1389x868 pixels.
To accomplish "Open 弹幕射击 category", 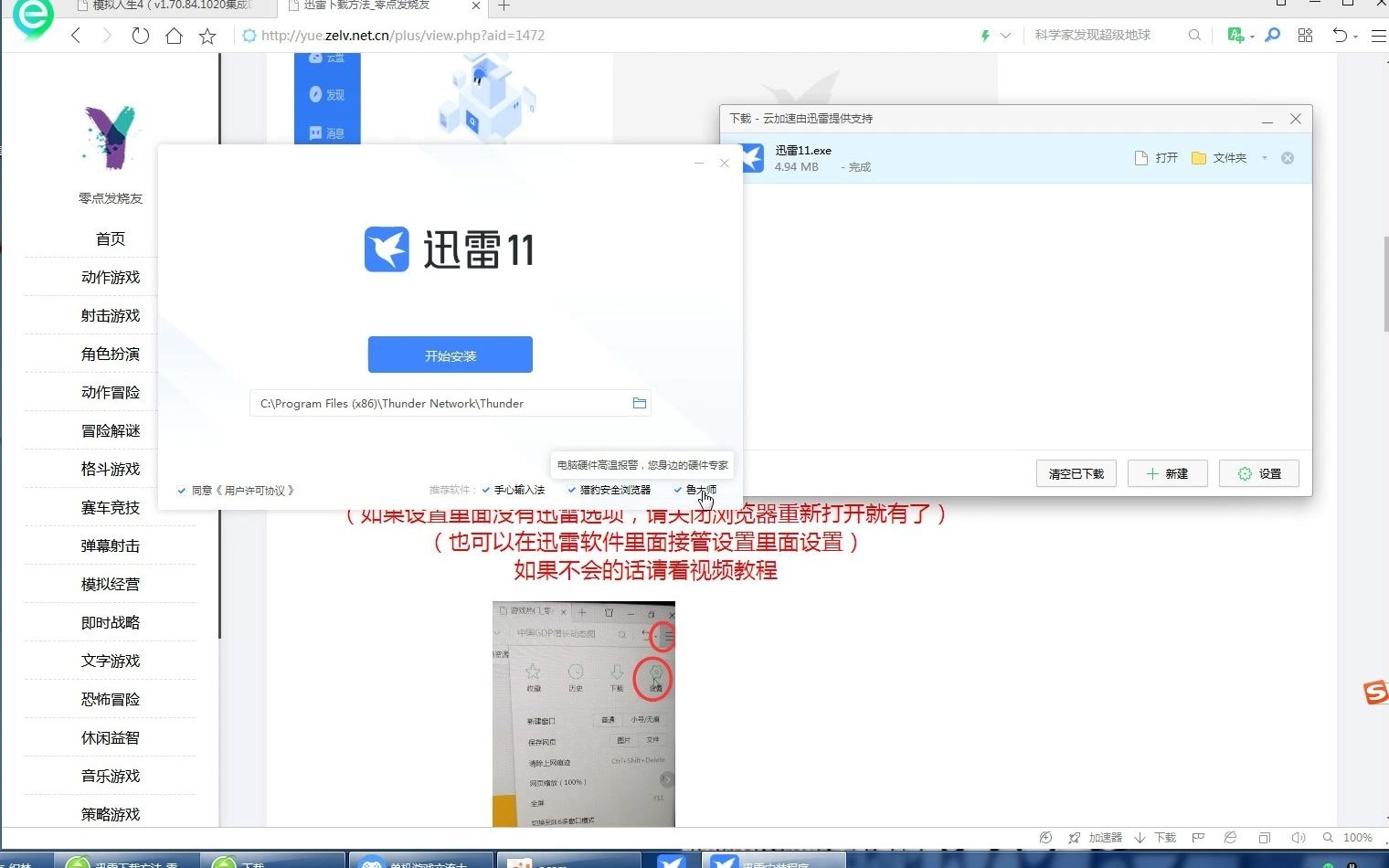I will [x=111, y=545].
